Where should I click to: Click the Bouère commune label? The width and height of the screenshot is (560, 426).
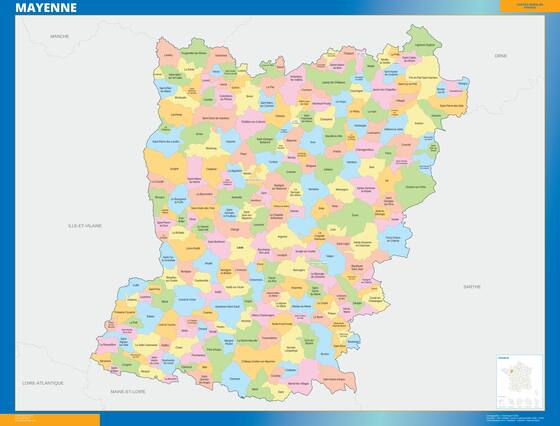(325, 354)
